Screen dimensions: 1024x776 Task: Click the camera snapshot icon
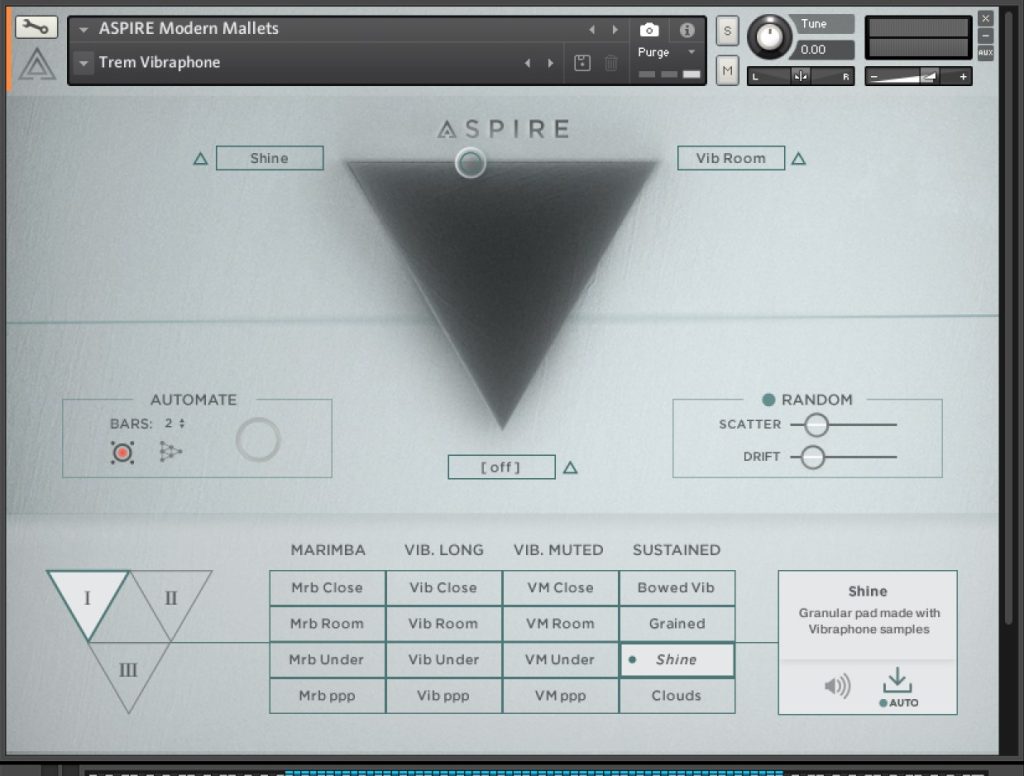(649, 29)
